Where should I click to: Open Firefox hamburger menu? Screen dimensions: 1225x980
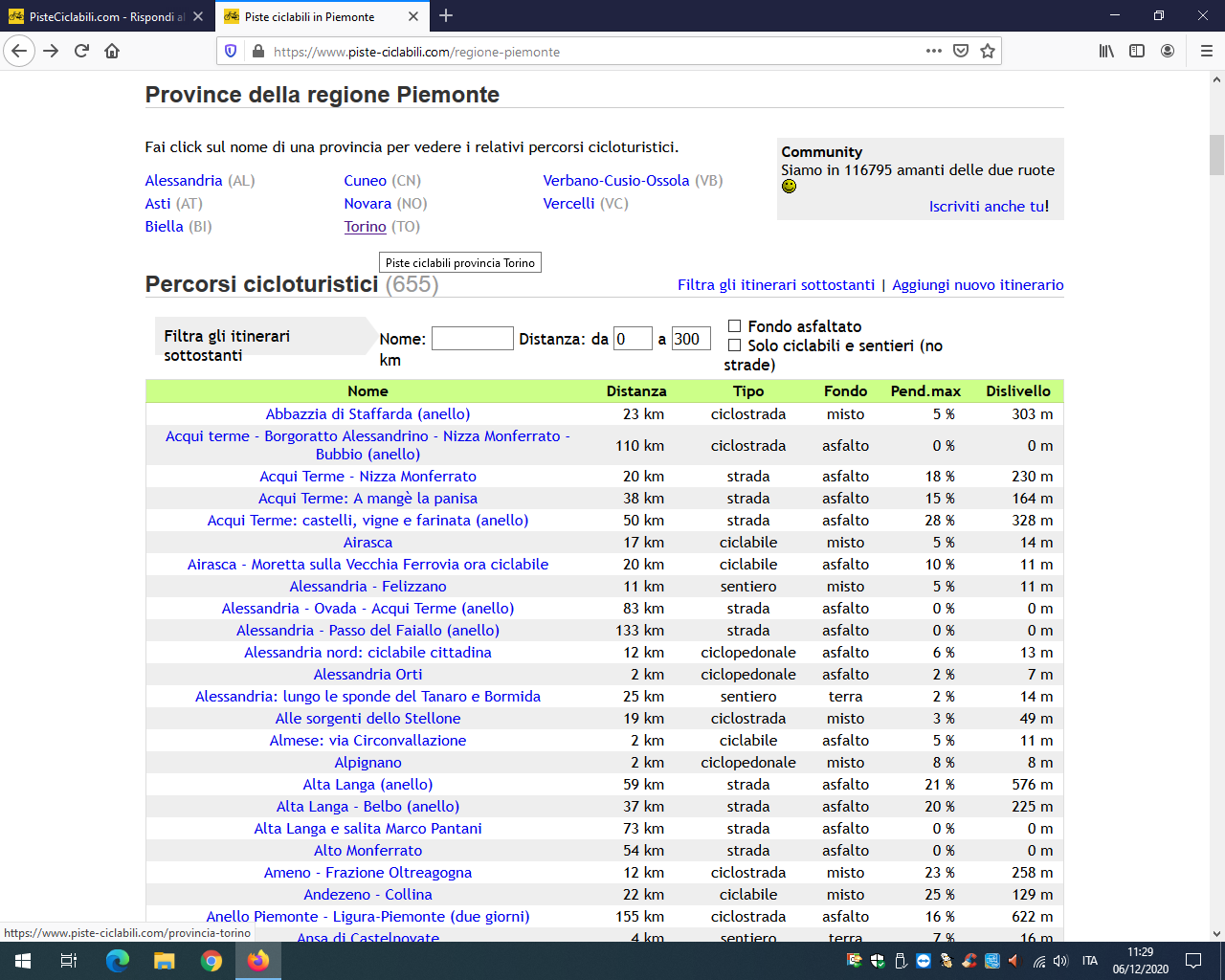pos(1206,51)
